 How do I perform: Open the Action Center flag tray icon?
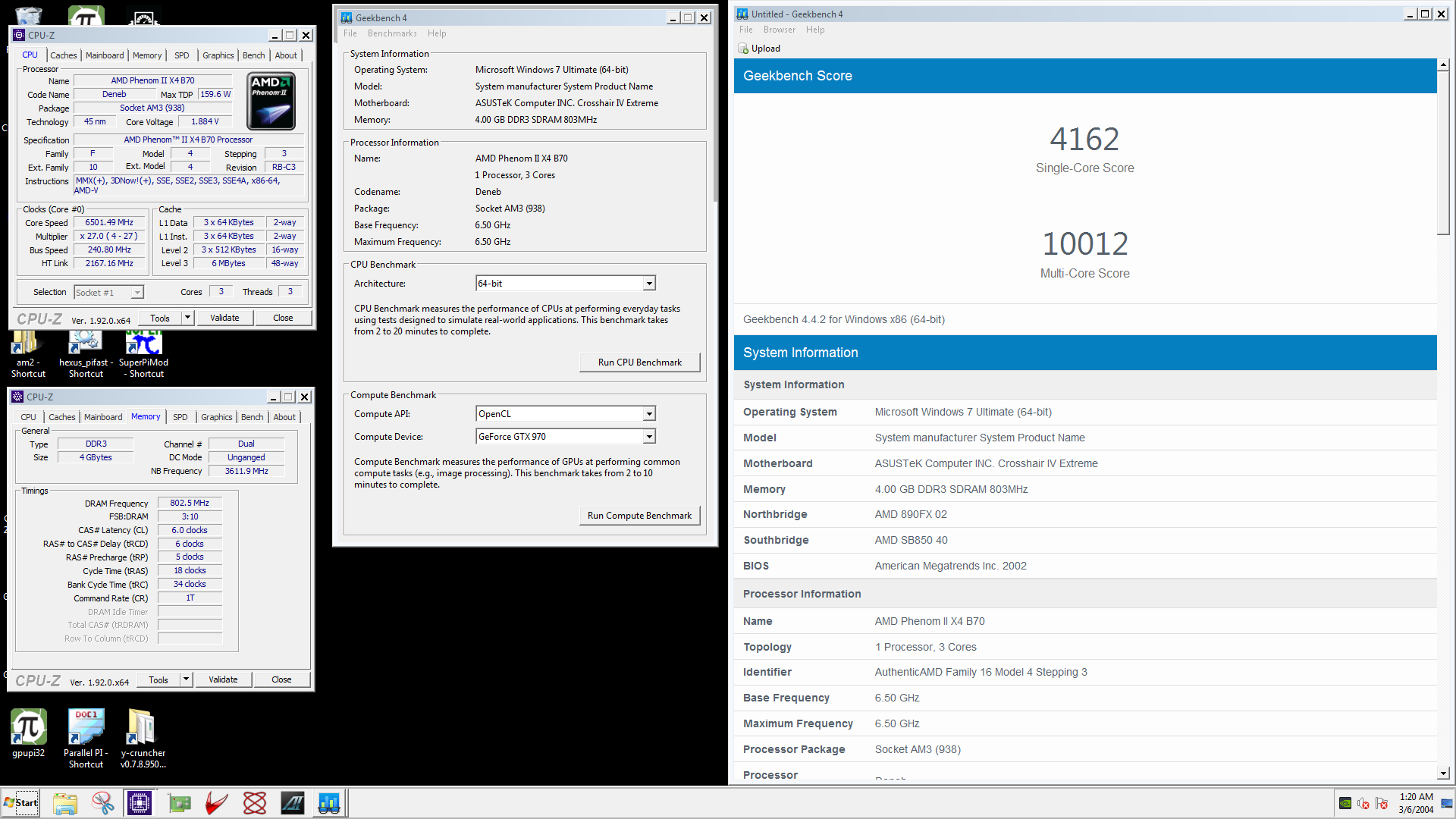(x=1382, y=803)
